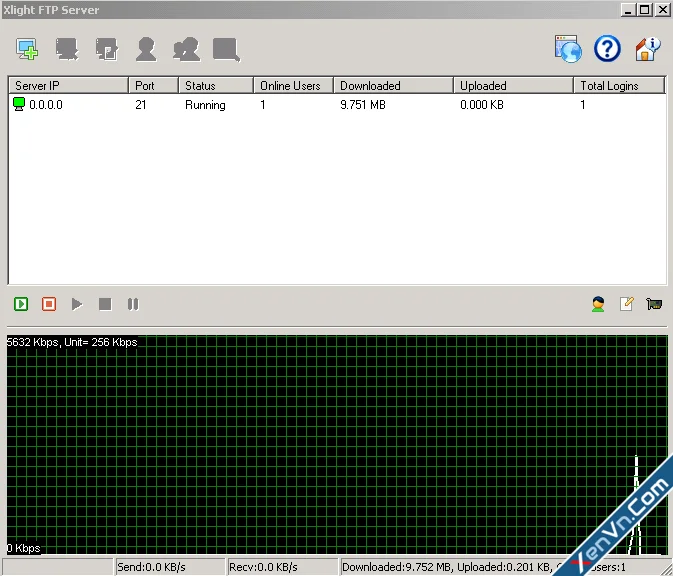Minimize the Xlight FTP Server window
The height and width of the screenshot is (576, 673).
[x=628, y=10]
